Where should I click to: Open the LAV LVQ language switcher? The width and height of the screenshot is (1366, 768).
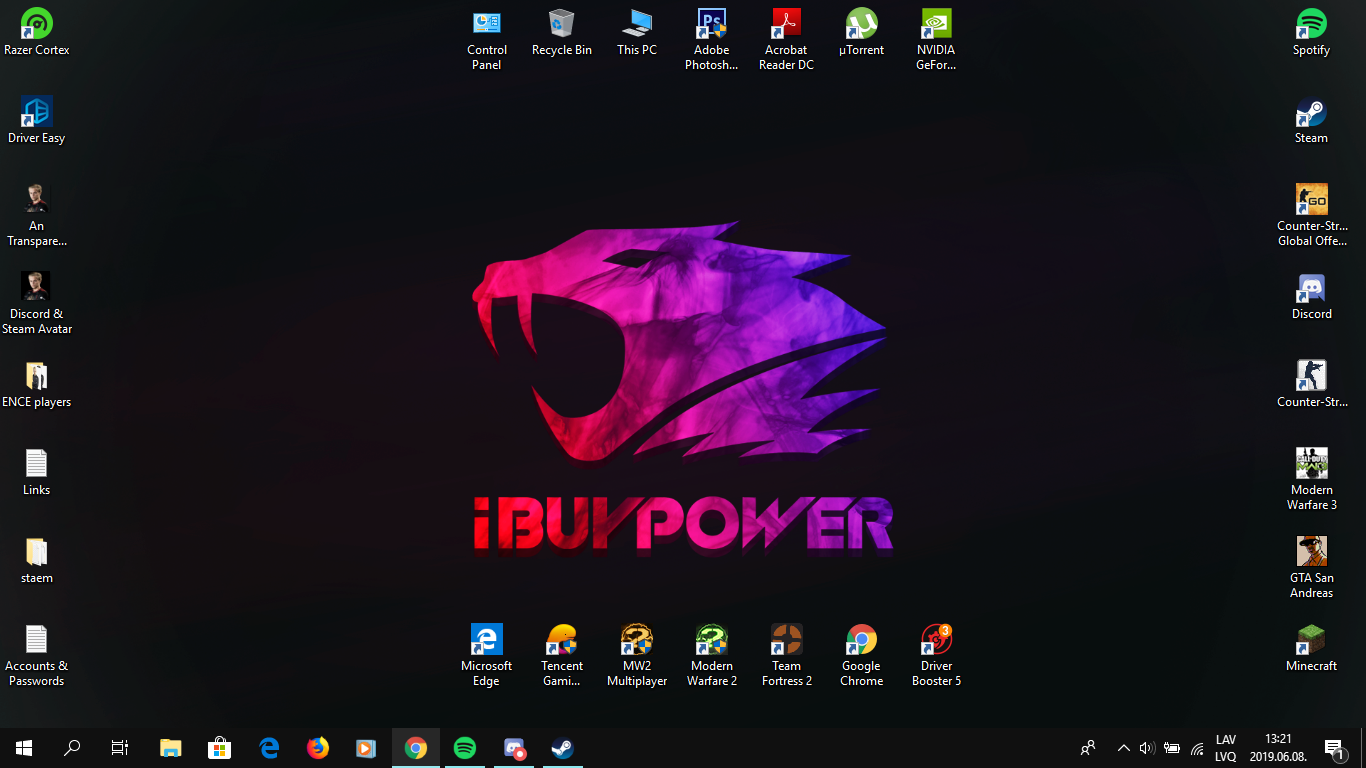pyautogui.click(x=1226, y=748)
